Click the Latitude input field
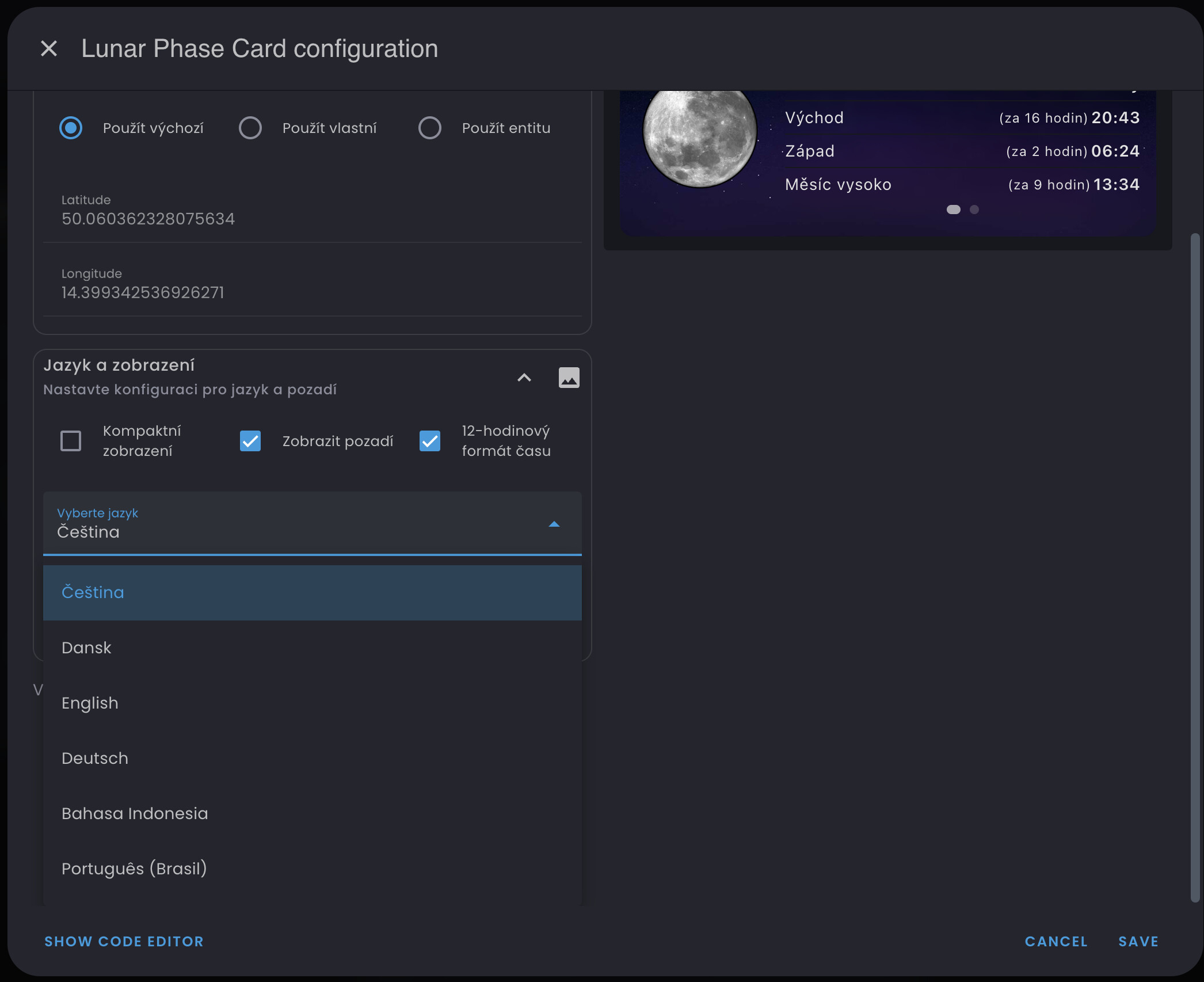Viewport: 1204px width, 982px height. (x=313, y=219)
